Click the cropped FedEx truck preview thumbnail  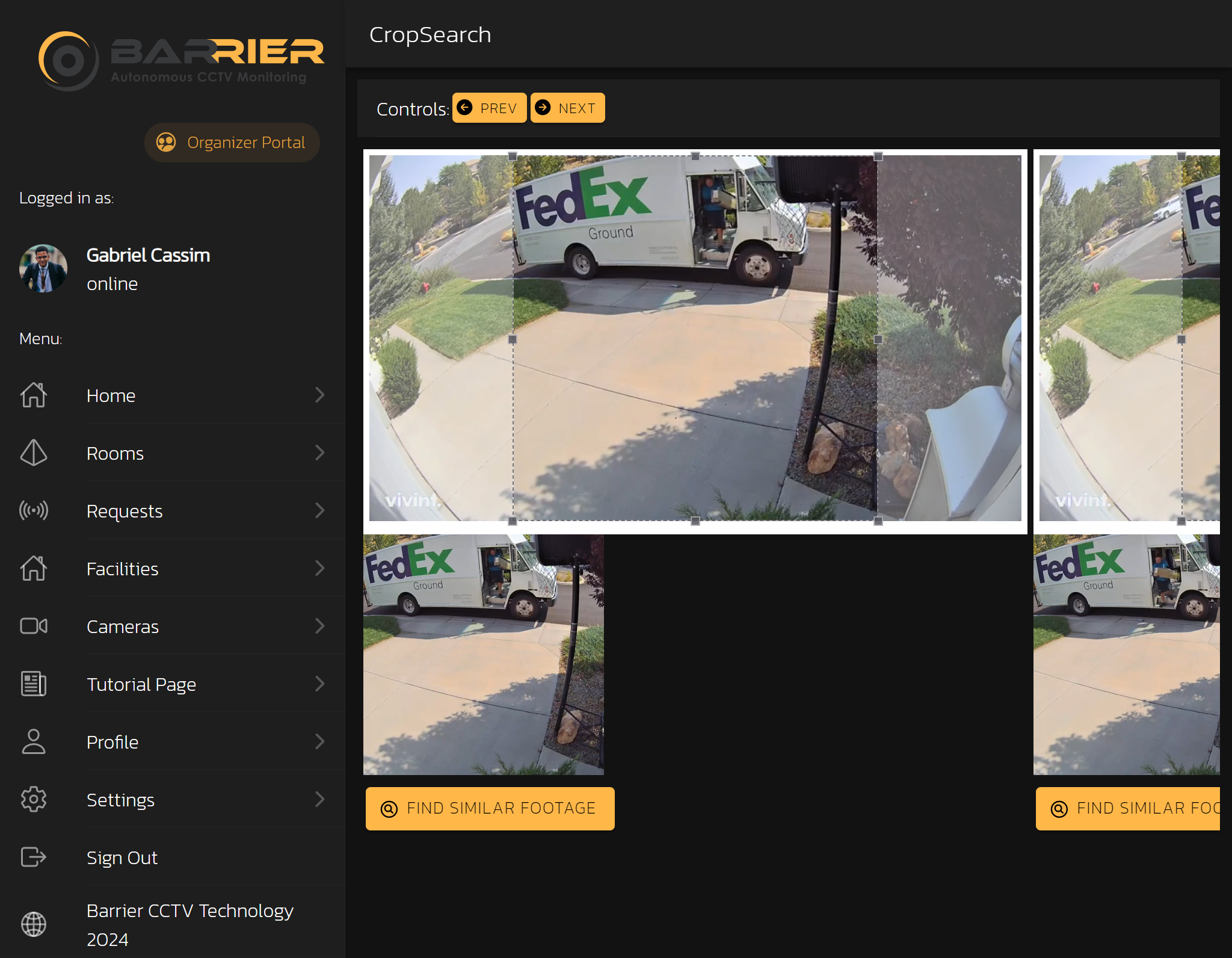coord(483,654)
